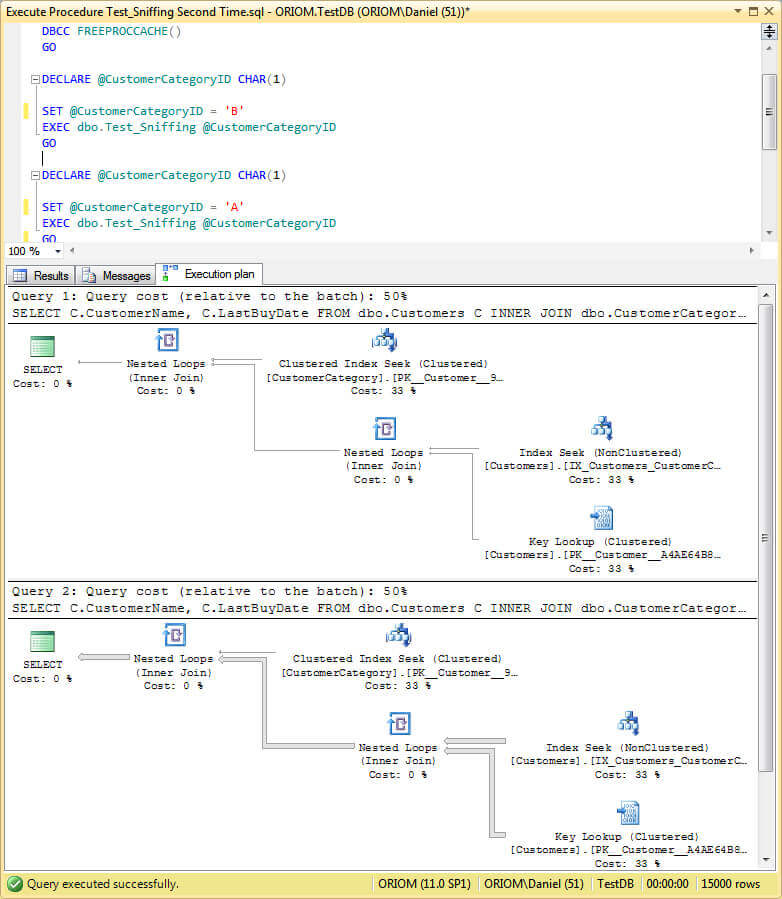Click the editor vertical scrollbar thumb
This screenshot has height=899, width=782.
(769, 112)
